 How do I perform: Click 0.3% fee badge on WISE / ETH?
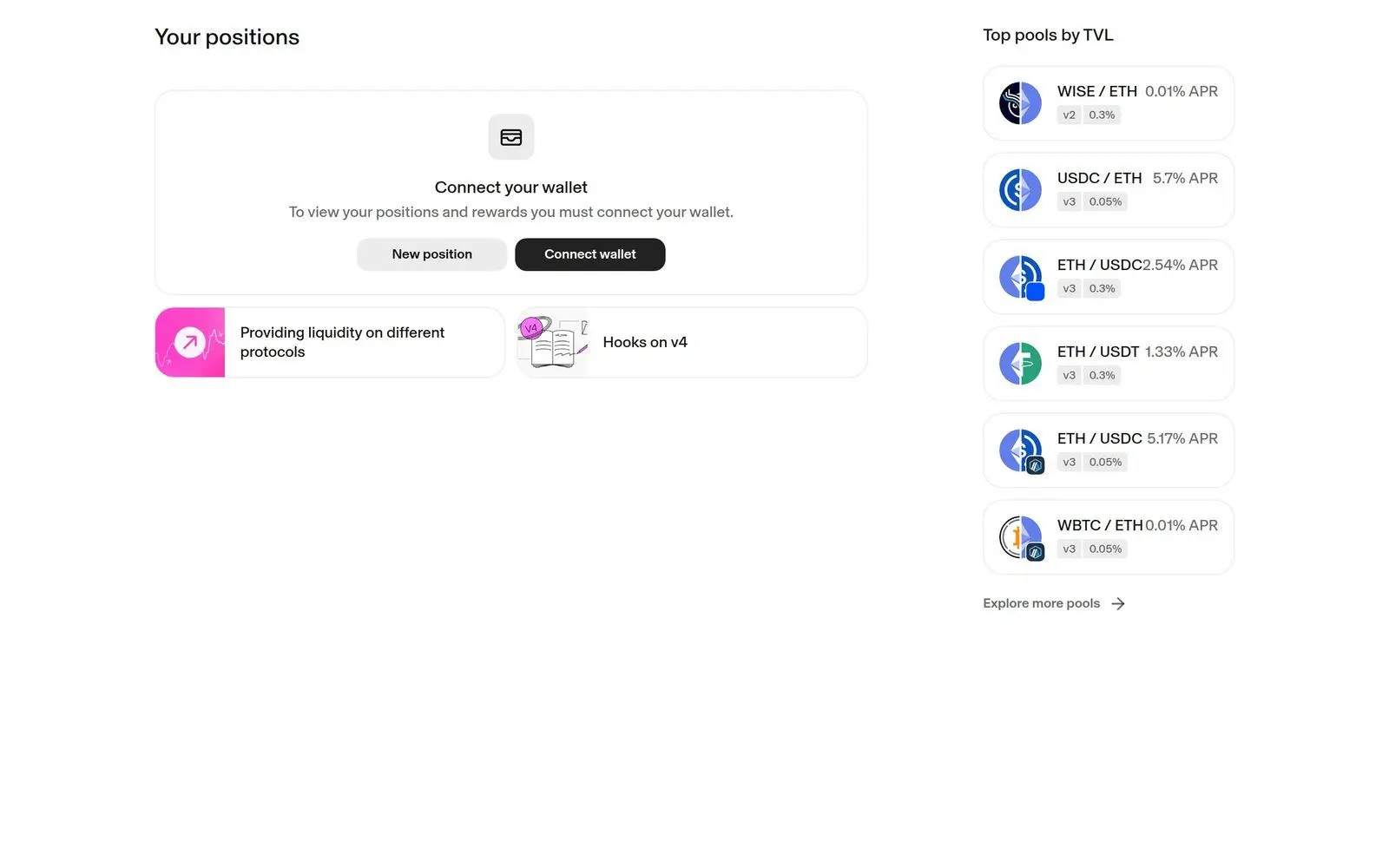(x=1102, y=115)
